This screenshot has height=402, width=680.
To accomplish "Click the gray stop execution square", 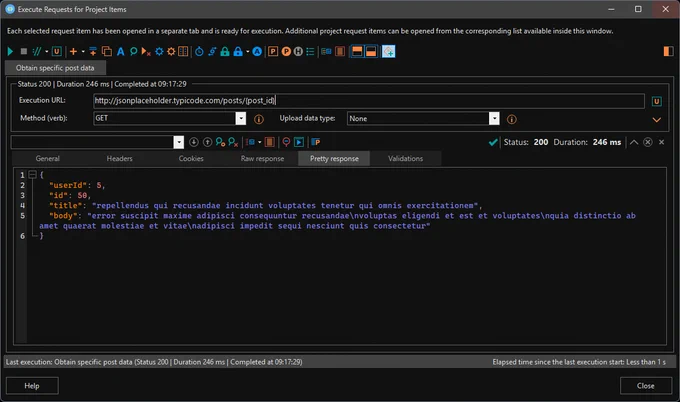I will click(24, 52).
